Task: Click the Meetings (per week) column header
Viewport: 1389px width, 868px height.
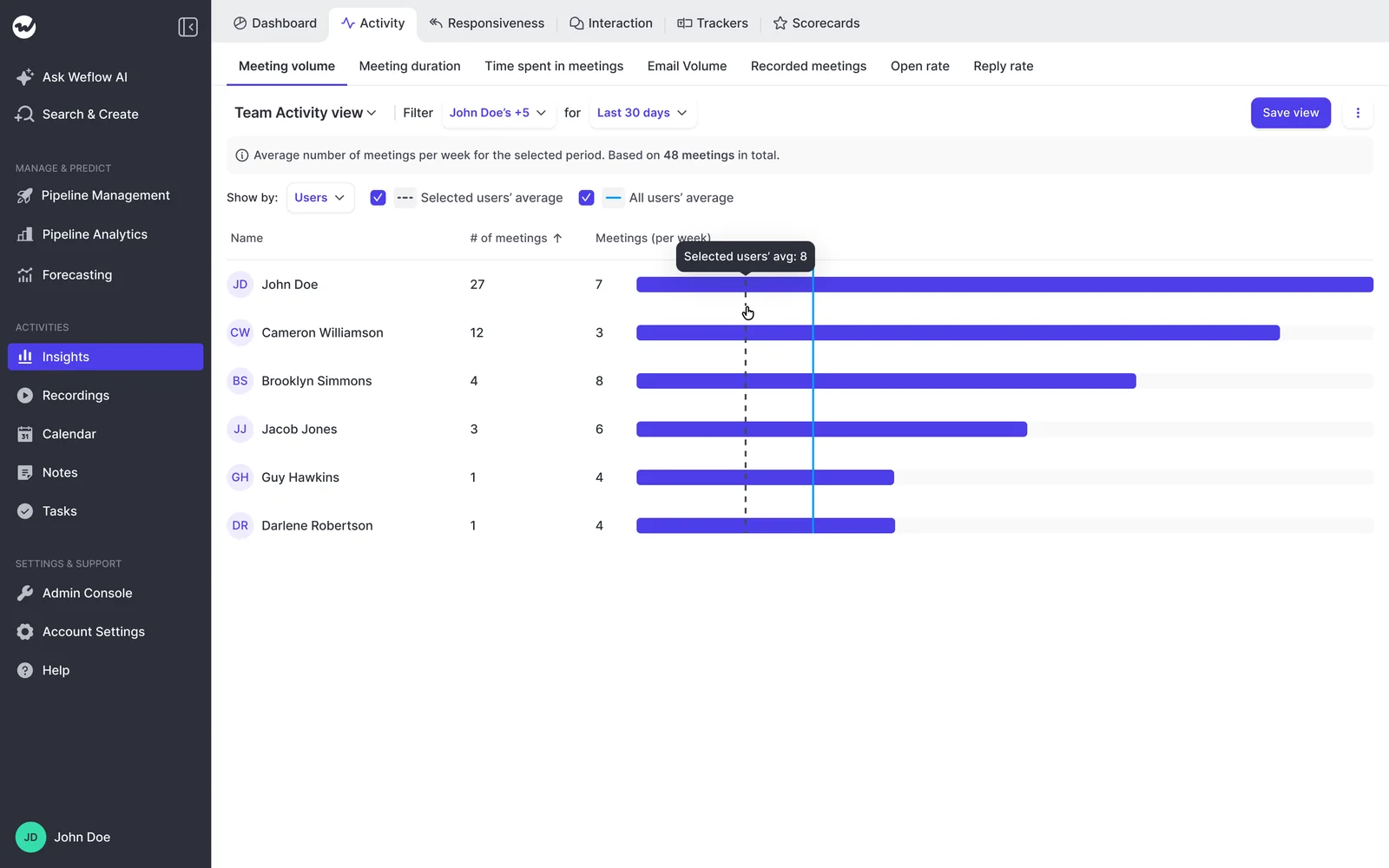Action: (x=653, y=238)
